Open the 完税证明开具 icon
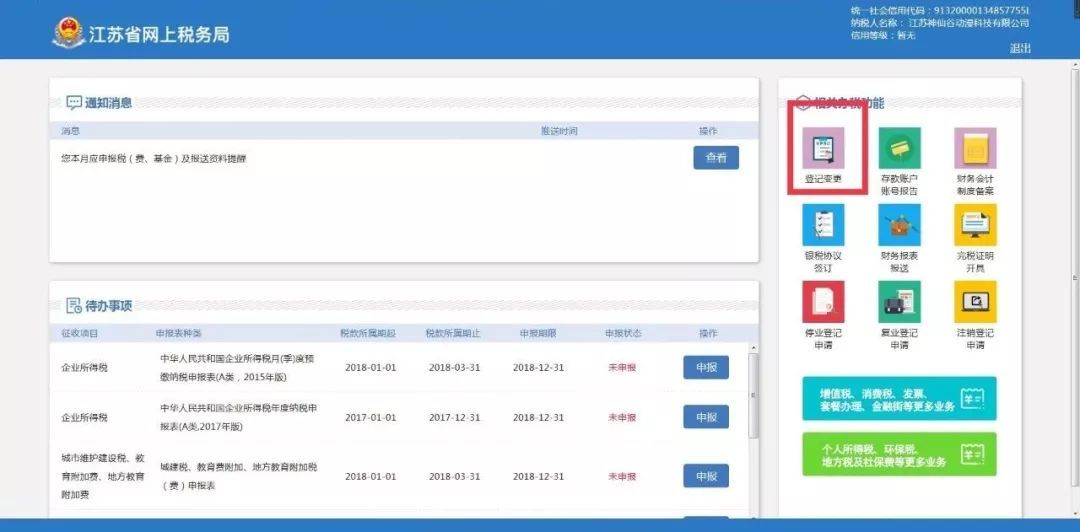 pyautogui.click(x=975, y=225)
